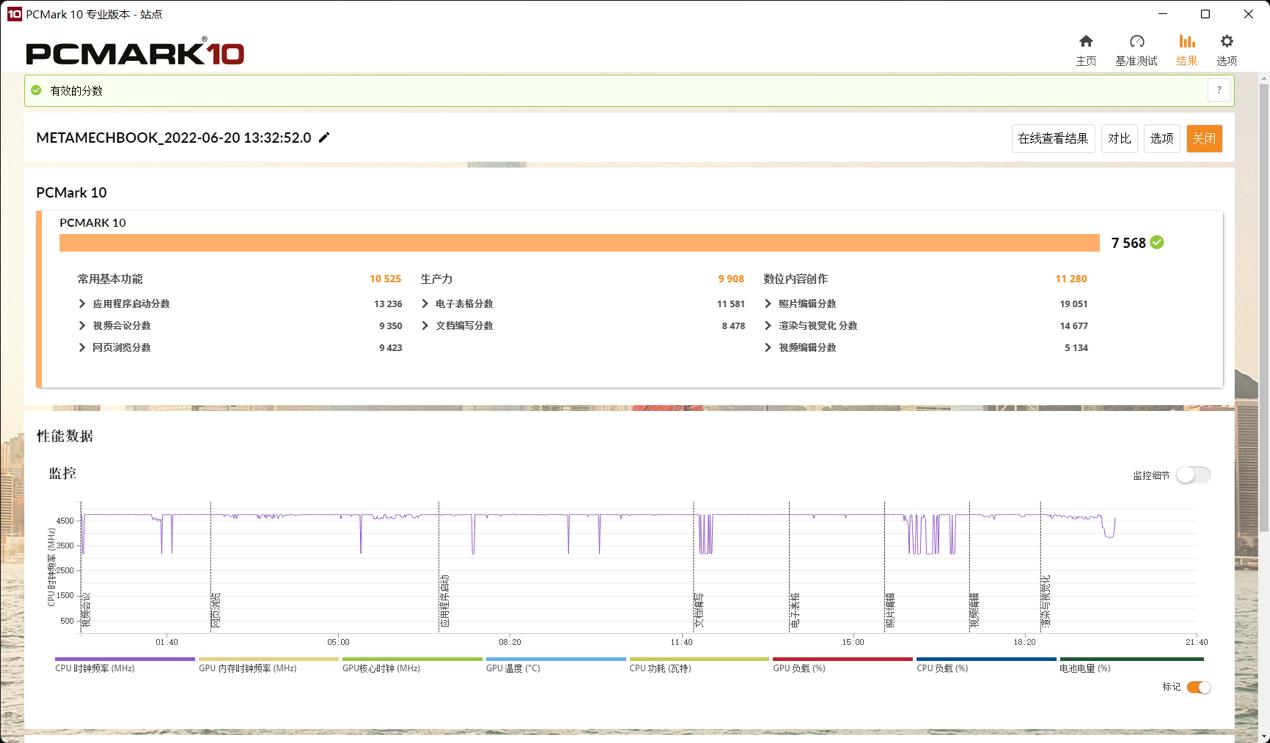Open the 基准测试 benchmark gauge icon
This screenshot has height=743, width=1270.
pyautogui.click(x=1136, y=42)
